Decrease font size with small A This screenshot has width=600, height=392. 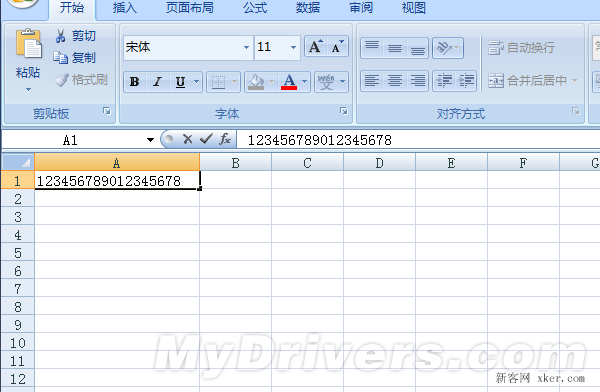pyautogui.click(x=338, y=47)
